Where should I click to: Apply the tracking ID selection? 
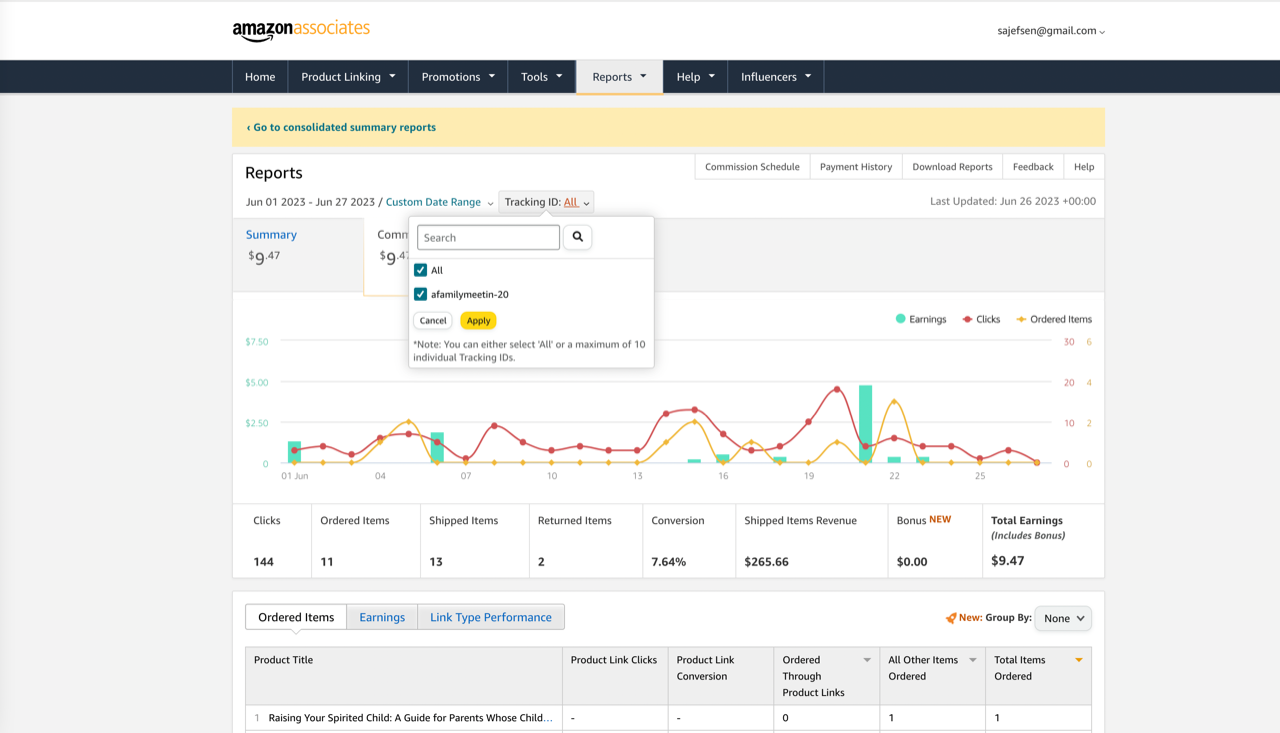pos(479,321)
